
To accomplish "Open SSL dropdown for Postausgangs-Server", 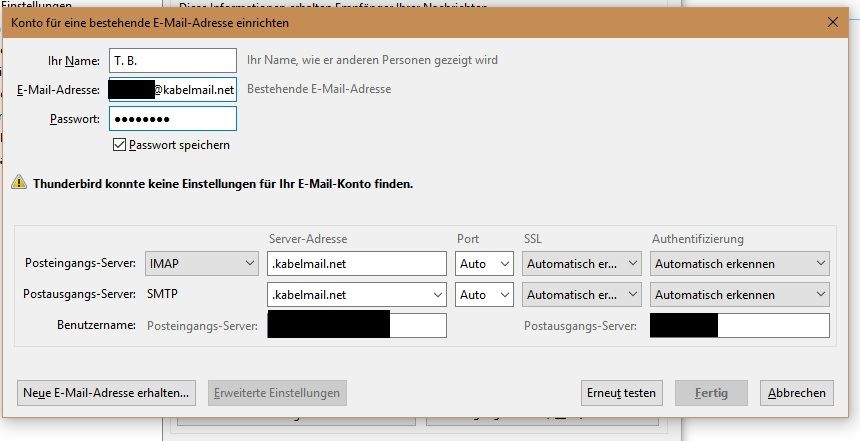I will coord(581,295).
